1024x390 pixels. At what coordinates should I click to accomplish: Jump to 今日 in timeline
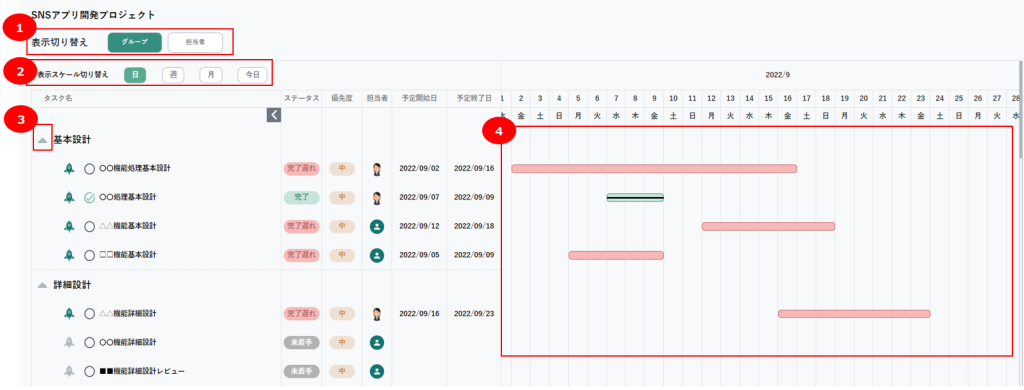coord(252,75)
